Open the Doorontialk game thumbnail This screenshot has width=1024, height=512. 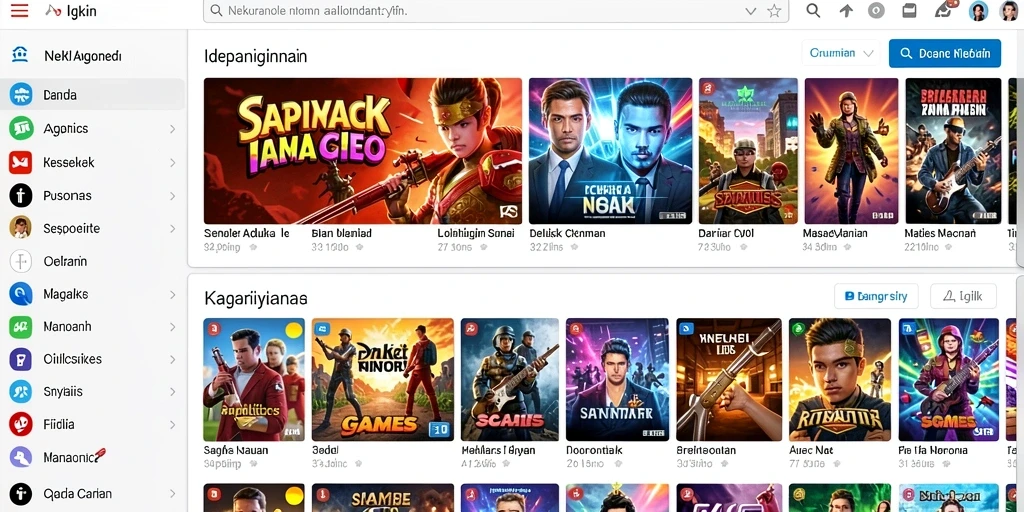tap(617, 379)
